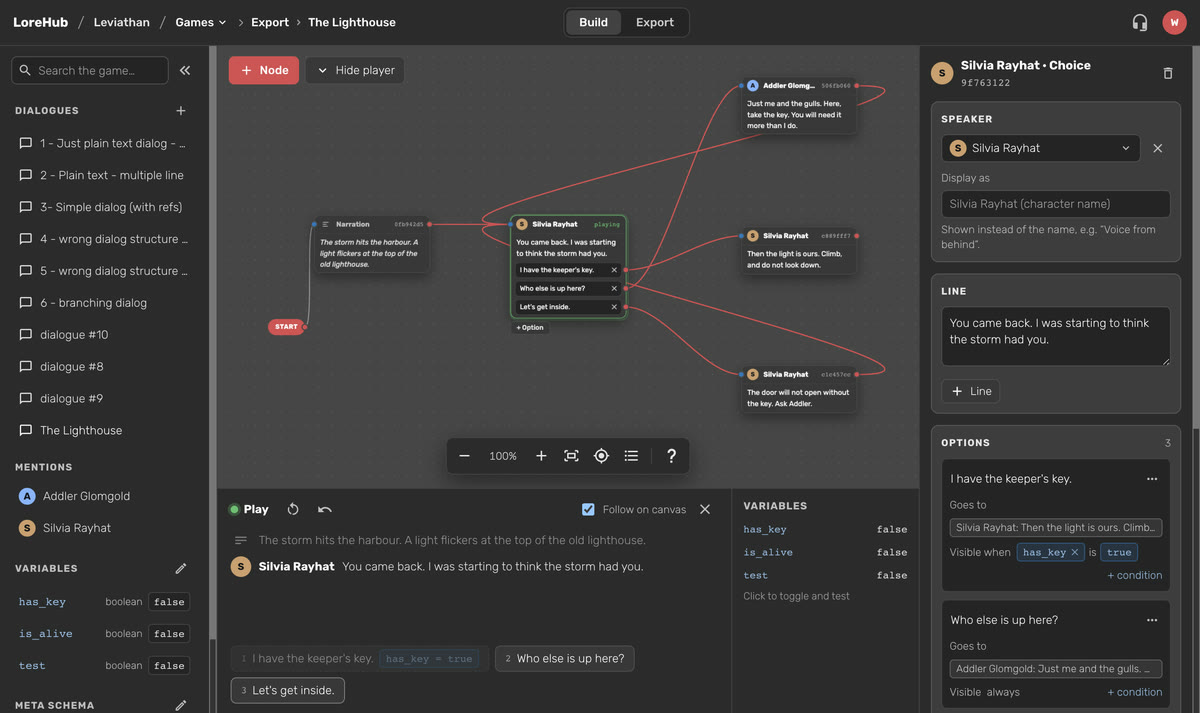Zoom in the canvas with the plus icon
The height and width of the screenshot is (713, 1200).
[541, 456]
